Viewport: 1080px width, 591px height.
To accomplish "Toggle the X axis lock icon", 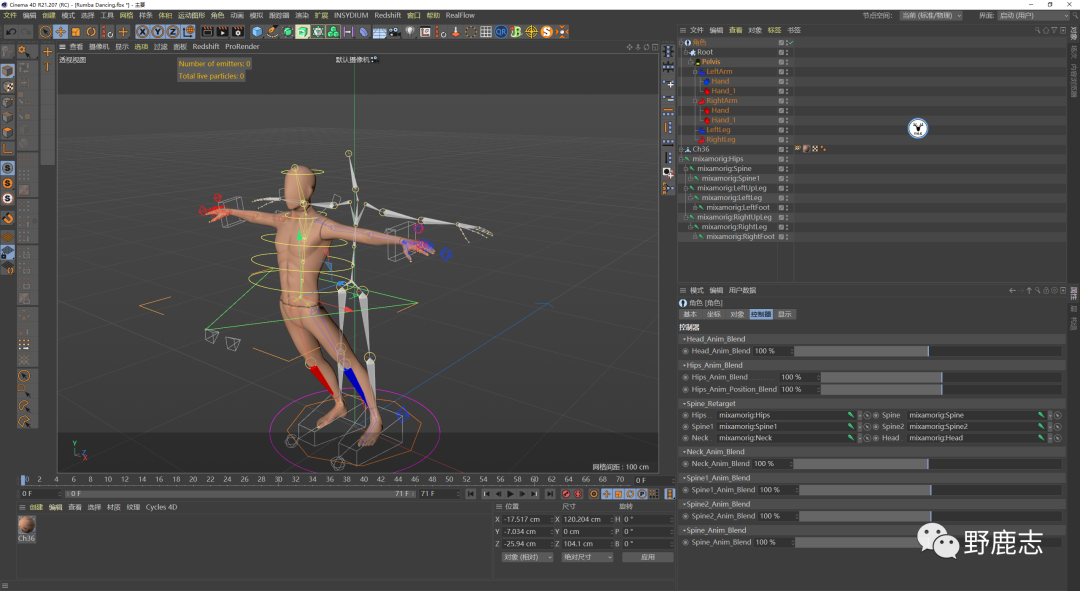I will (x=143, y=32).
